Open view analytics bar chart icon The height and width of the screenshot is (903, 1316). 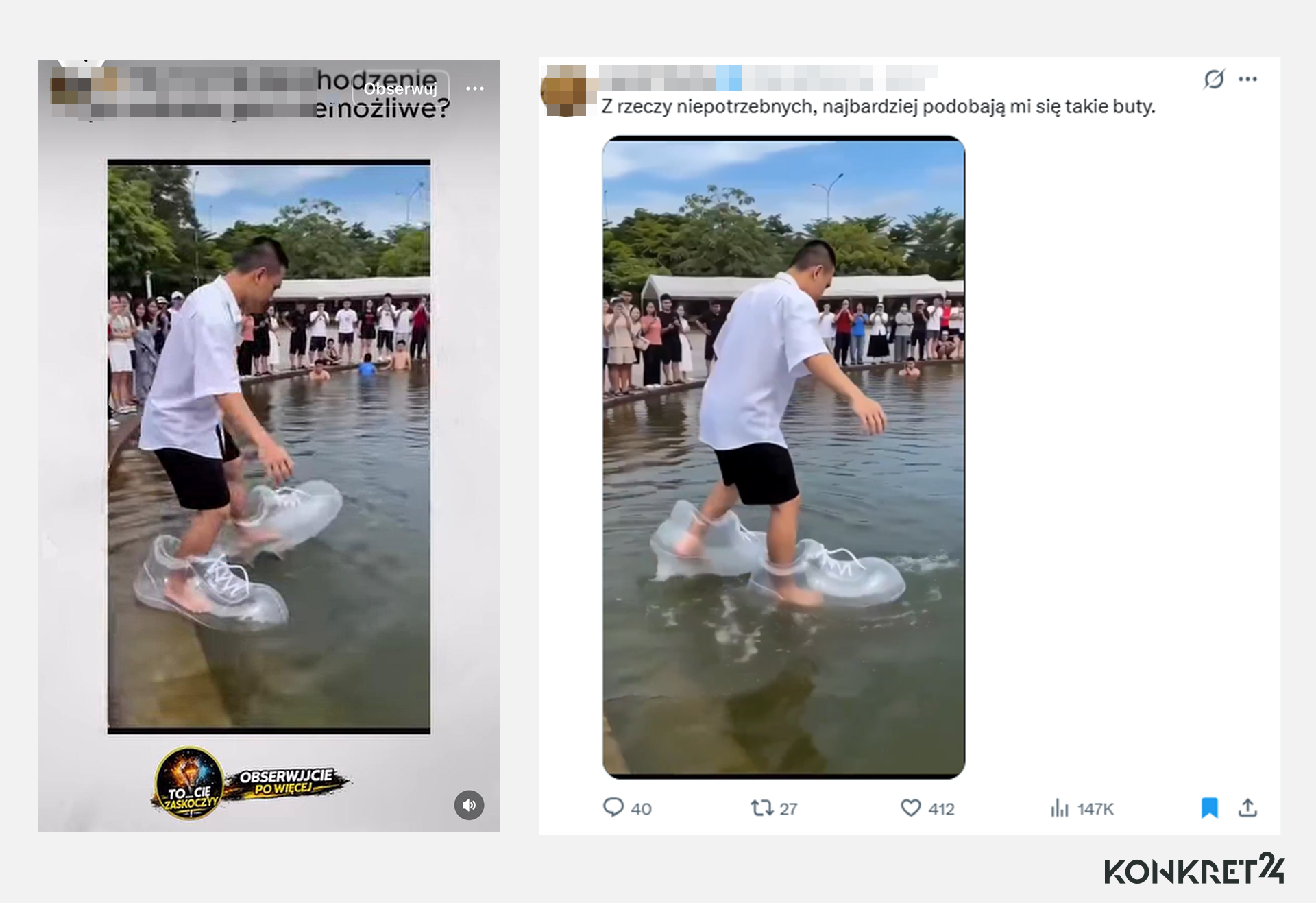click(1060, 808)
